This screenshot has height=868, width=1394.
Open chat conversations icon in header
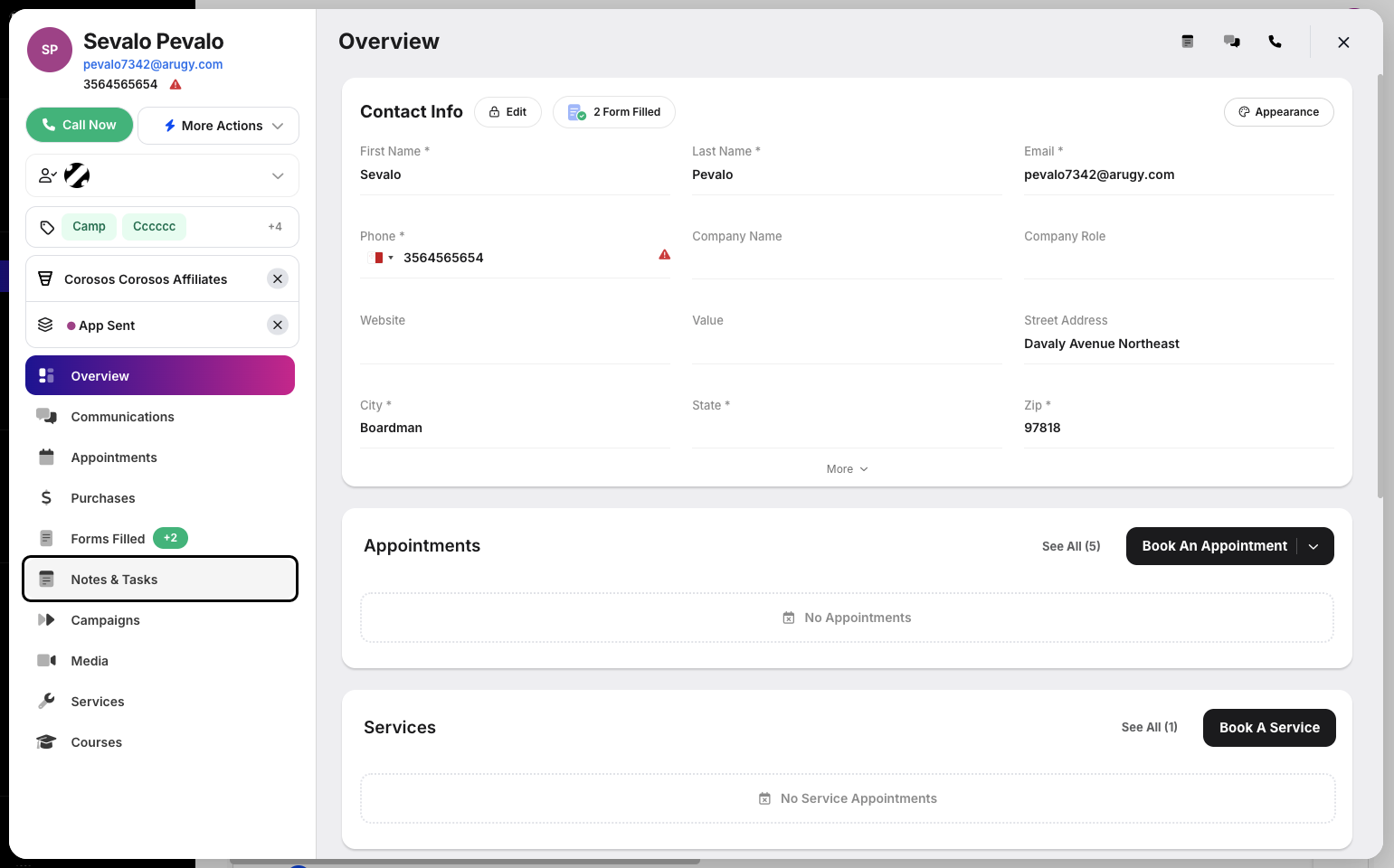pyautogui.click(x=1232, y=42)
